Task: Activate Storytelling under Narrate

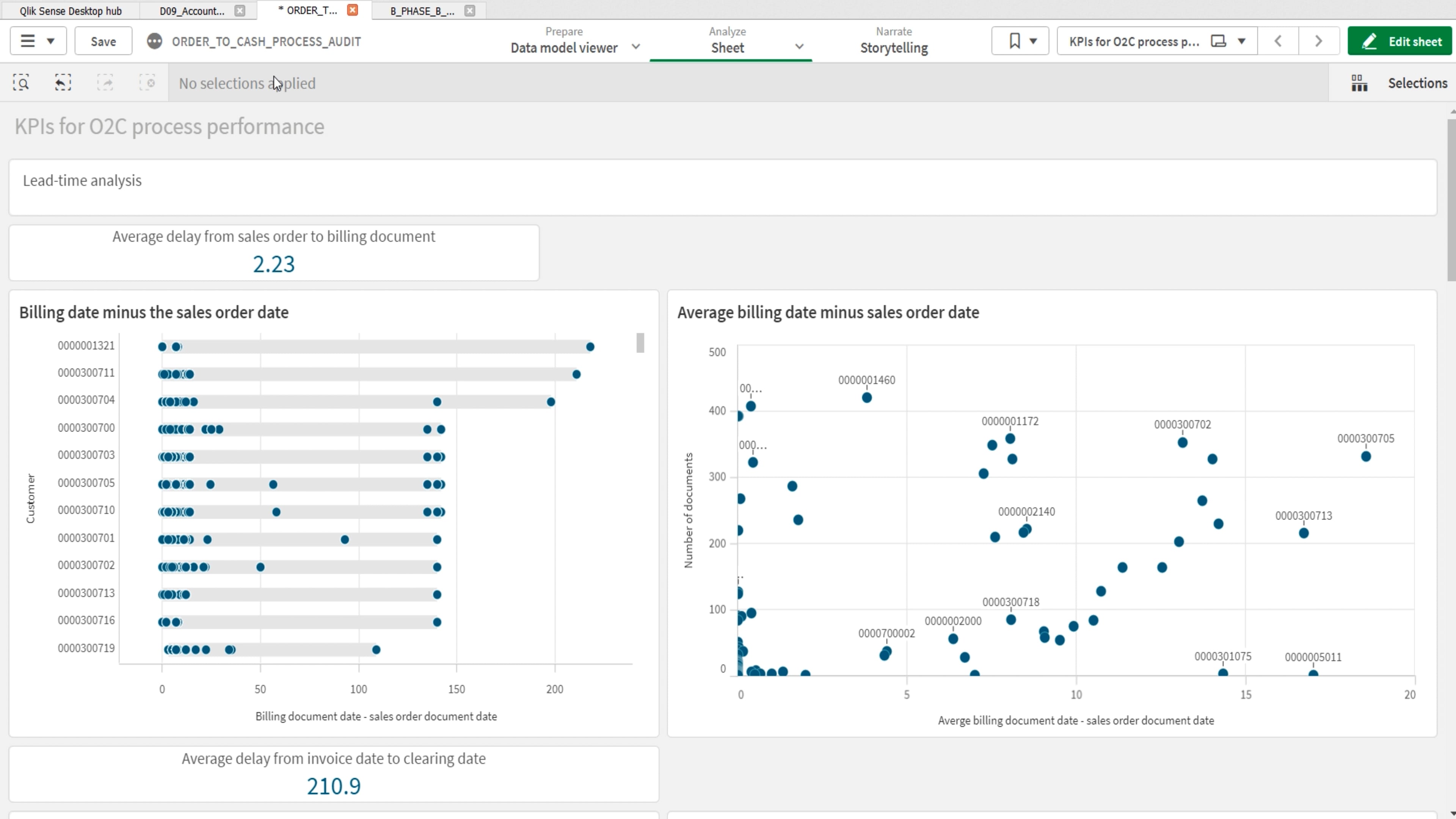Action: click(x=894, y=47)
